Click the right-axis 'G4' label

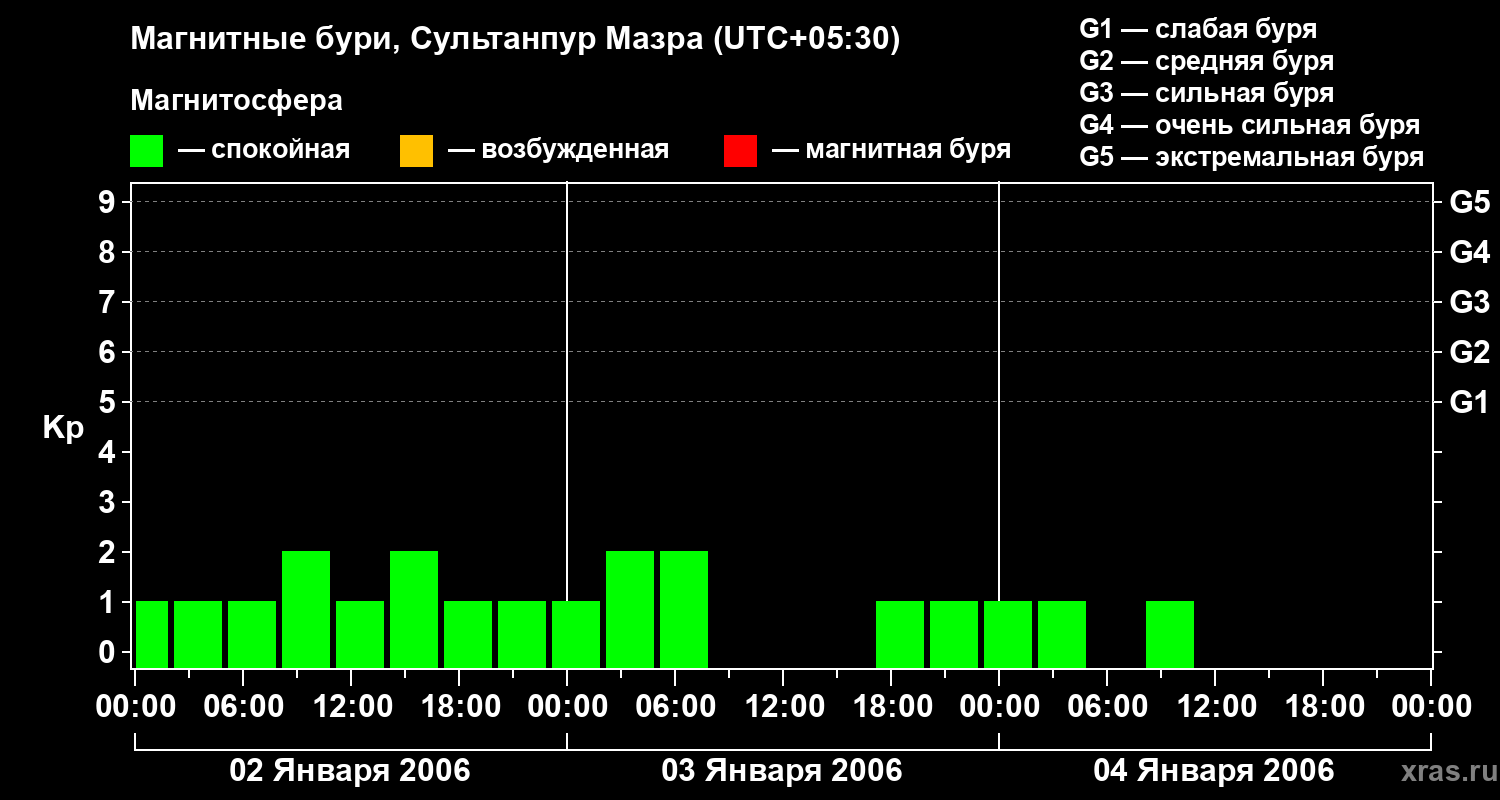click(x=1470, y=252)
